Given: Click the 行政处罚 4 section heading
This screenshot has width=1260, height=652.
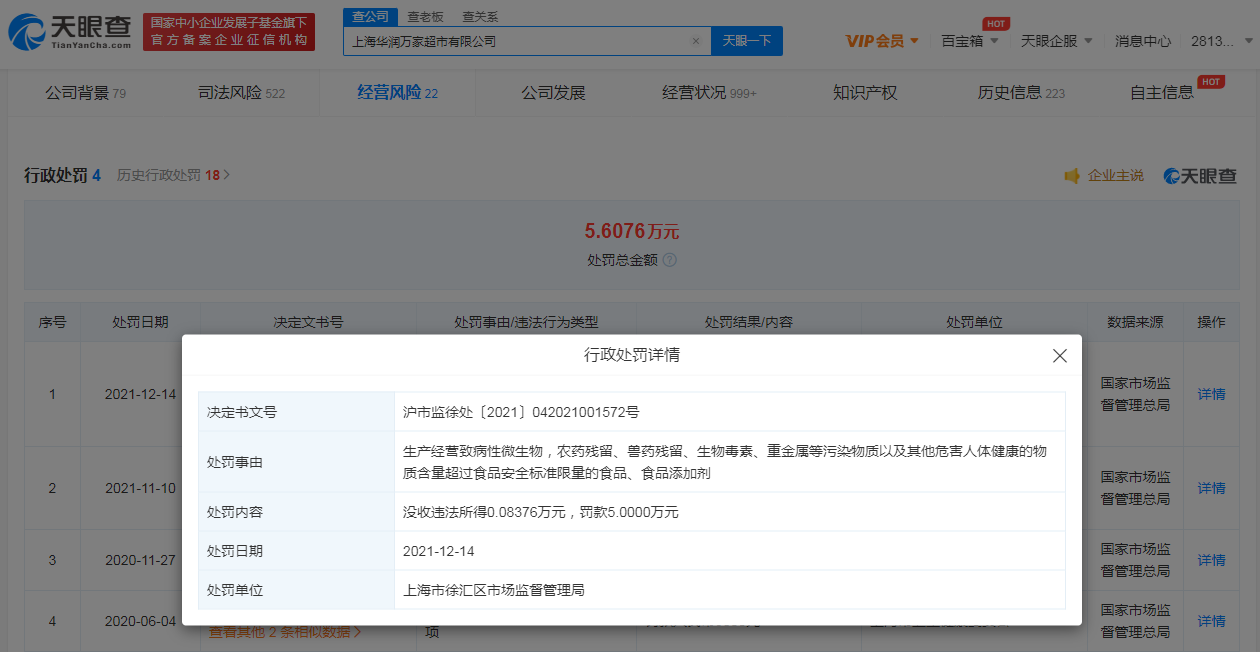Looking at the screenshot, I should click(x=62, y=175).
